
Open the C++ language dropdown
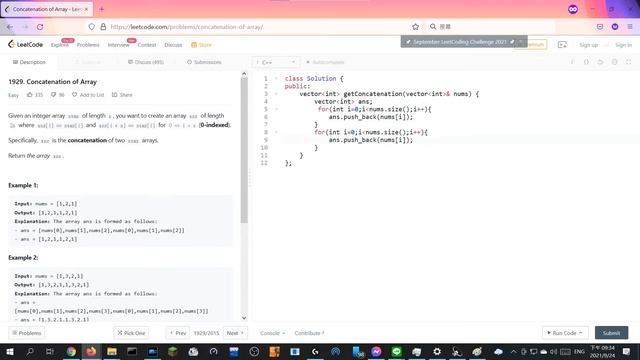pos(276,62)
